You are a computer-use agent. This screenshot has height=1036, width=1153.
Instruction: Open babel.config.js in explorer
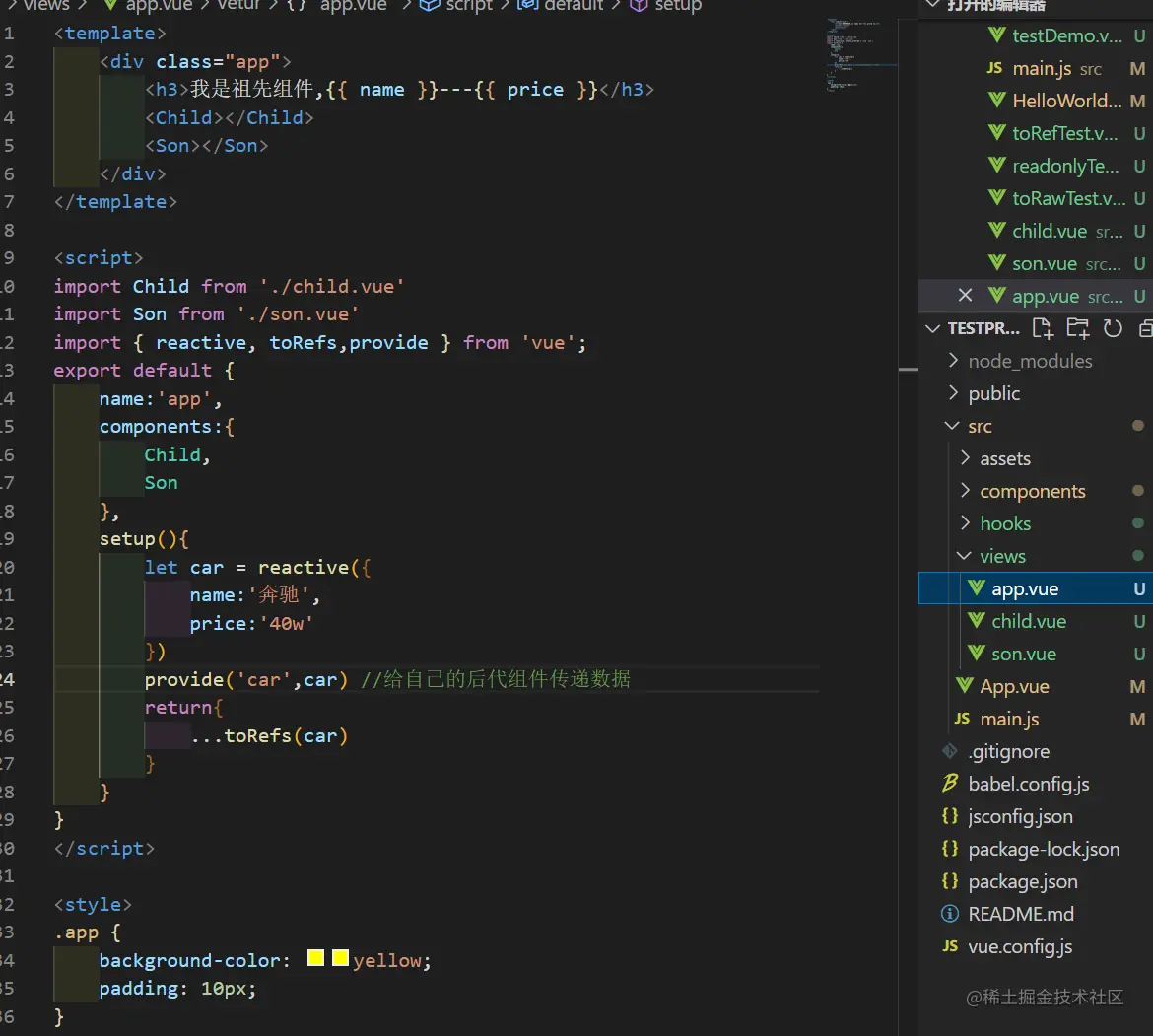(1028, 784)
